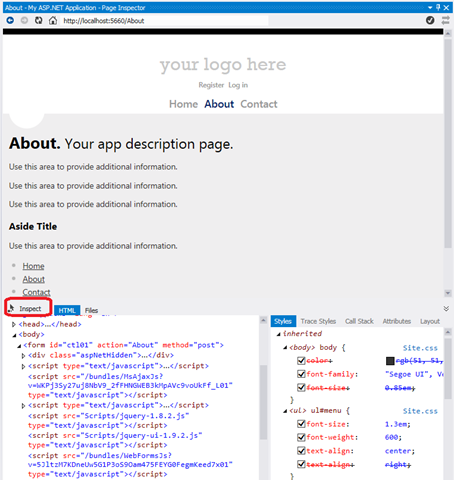
Task: Collapse the inspector pane with double chevron
Action: (446, 309)
